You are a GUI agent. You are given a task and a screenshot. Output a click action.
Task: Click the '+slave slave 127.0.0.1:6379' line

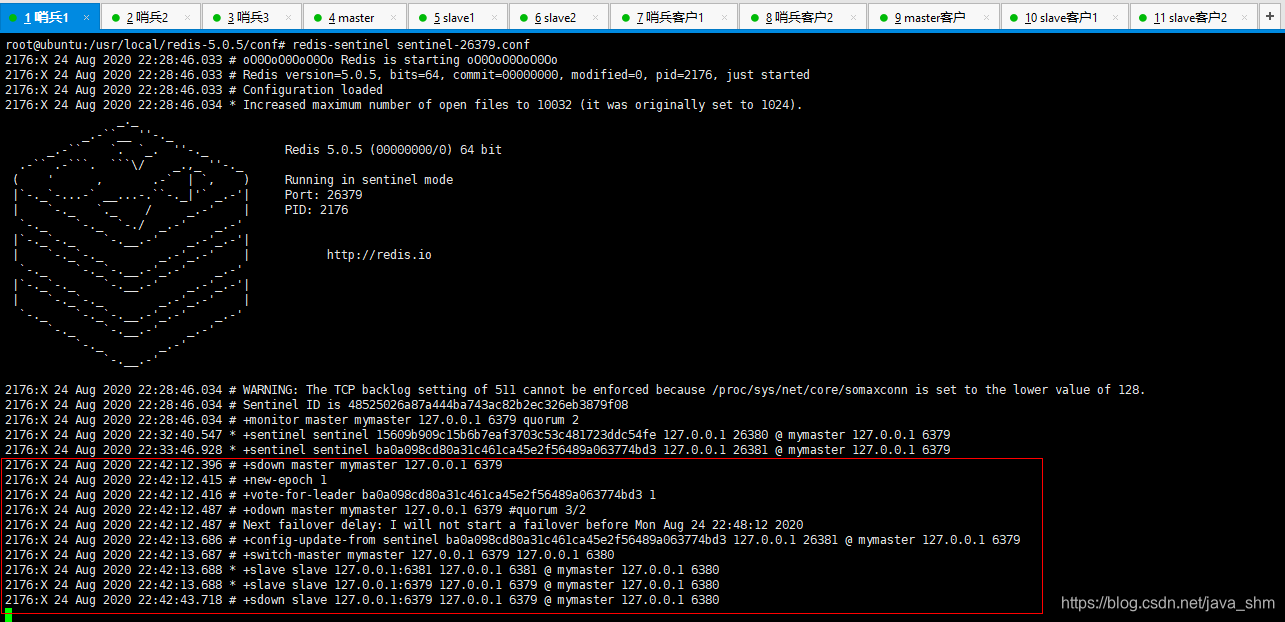362,585
